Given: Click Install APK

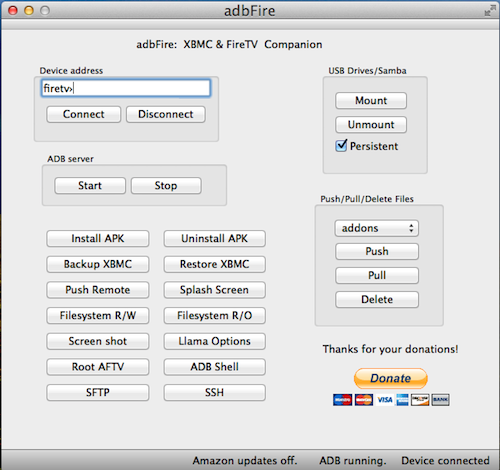Looking at the screenshot, I should coord(98,239).
